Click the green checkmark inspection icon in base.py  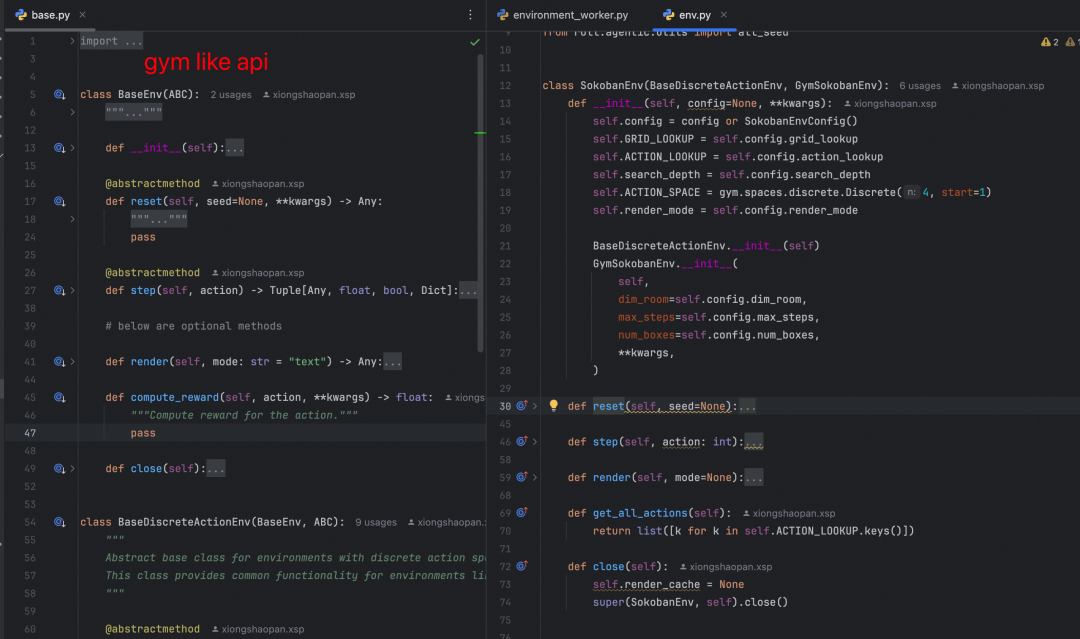coord(474,42)
